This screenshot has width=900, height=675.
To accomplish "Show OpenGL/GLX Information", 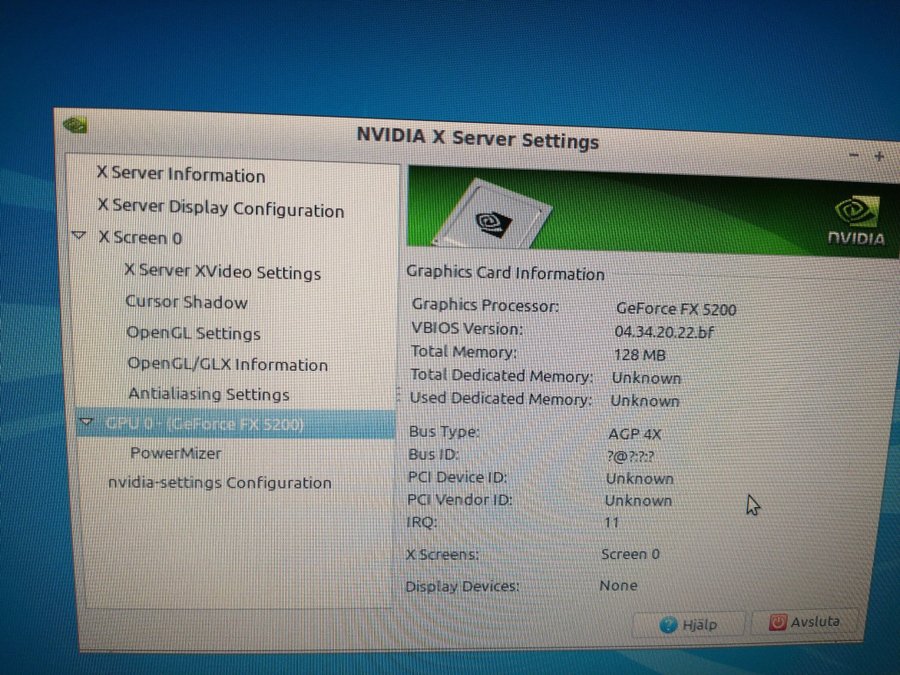I will (x=227, y=364).
